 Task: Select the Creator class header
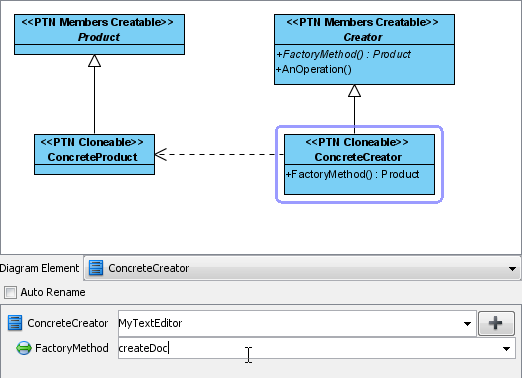point(364,29)
